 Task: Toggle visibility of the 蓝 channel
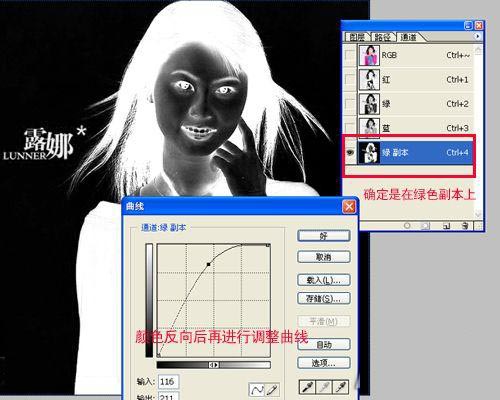point(350,127)
